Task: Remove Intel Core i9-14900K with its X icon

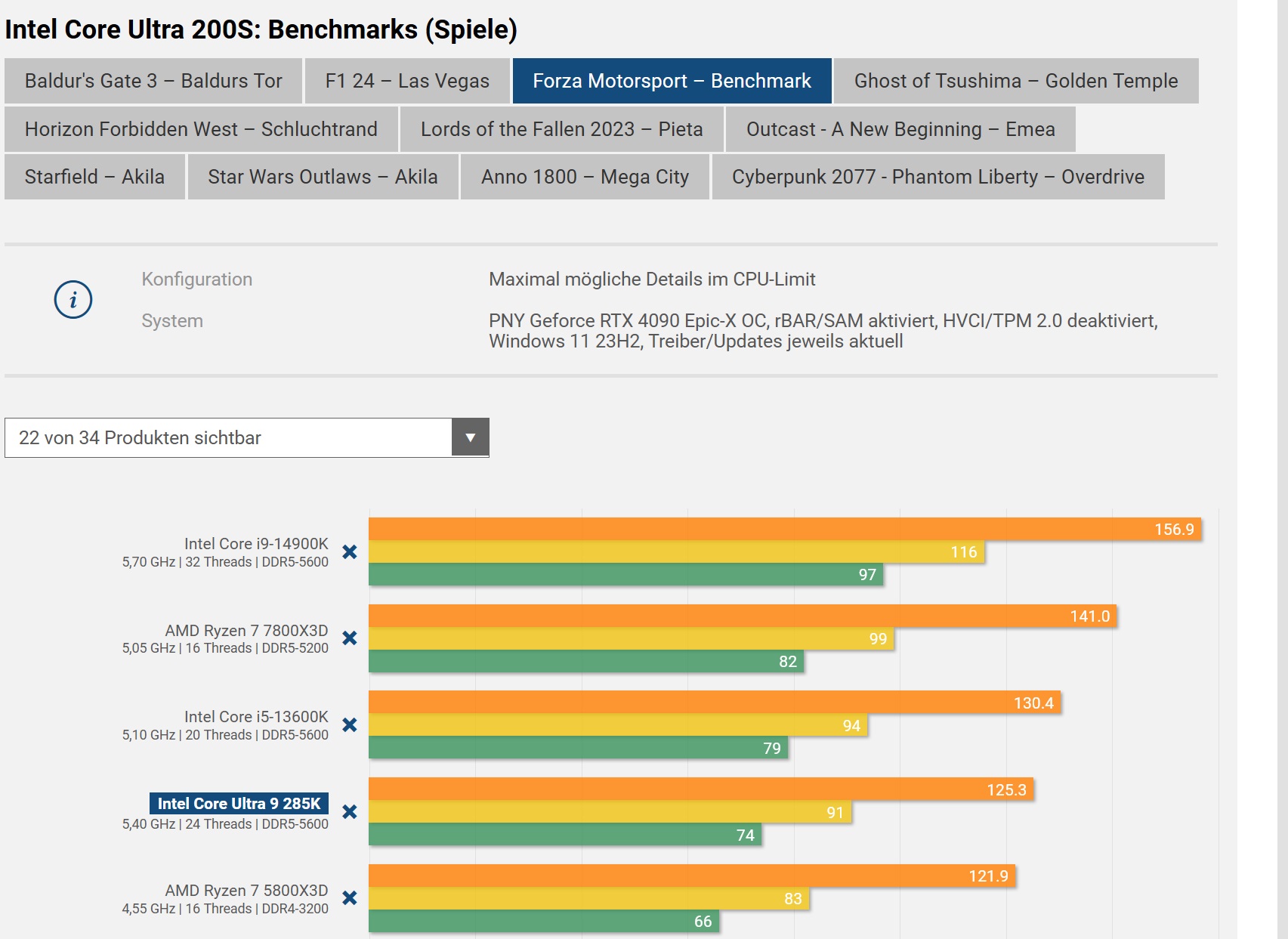Action: (x=349, y=552)
